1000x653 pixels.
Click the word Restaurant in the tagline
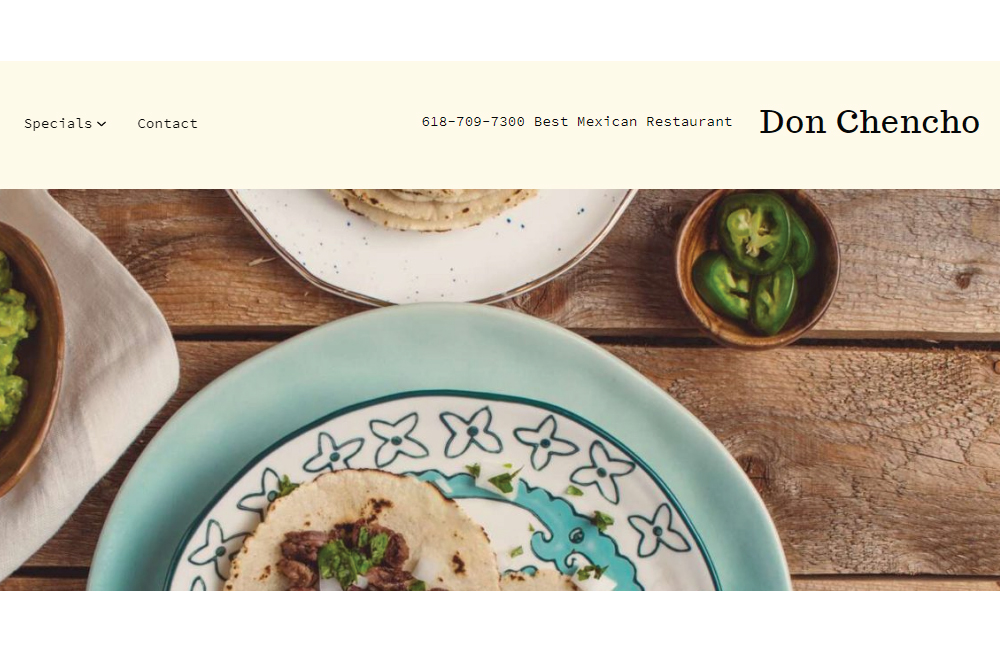tap(689, 122)
